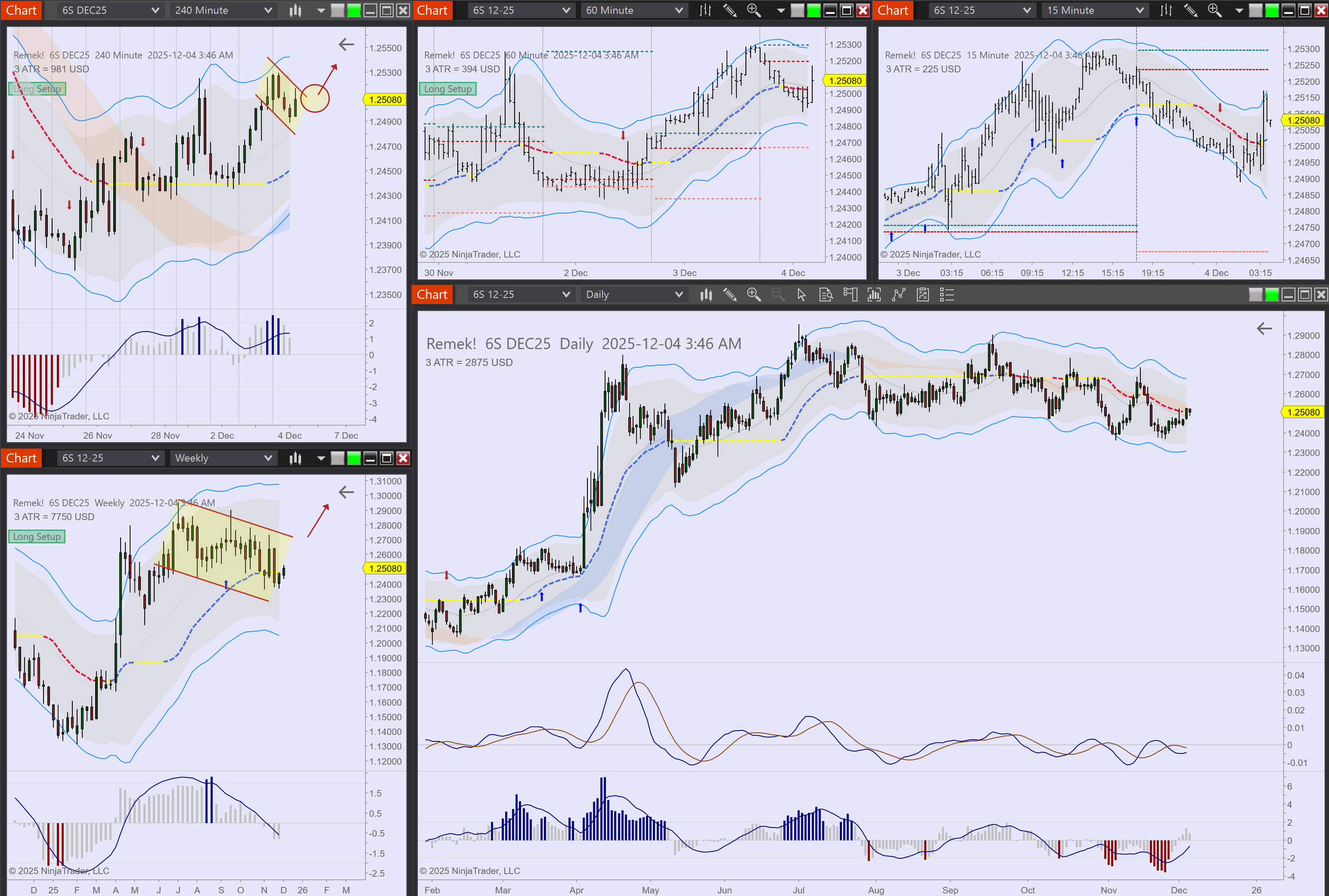
Task: Open the indicators icon in Daily chart toolbar
Action: point(874,294)
